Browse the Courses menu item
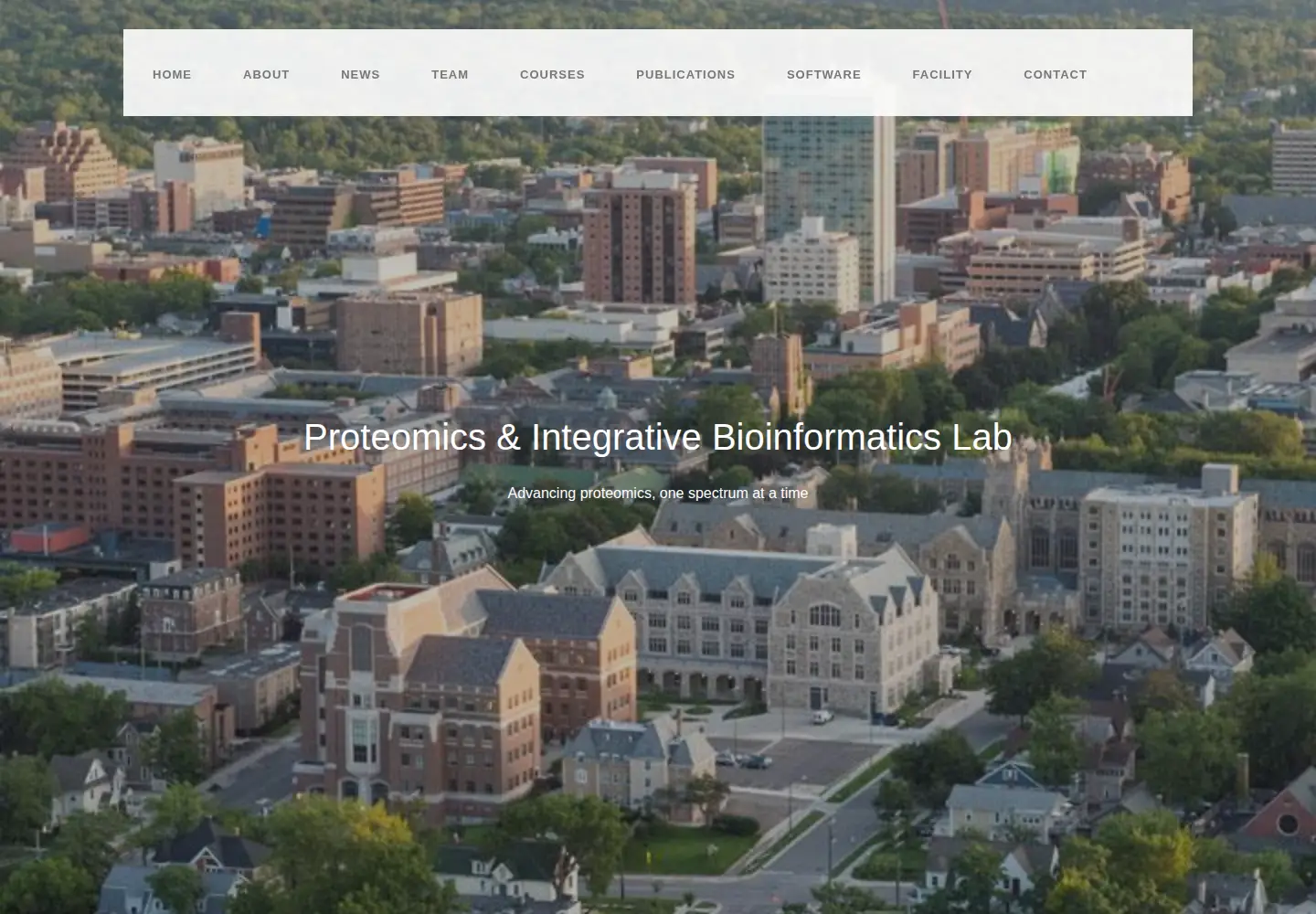 (x=552, y=75)
